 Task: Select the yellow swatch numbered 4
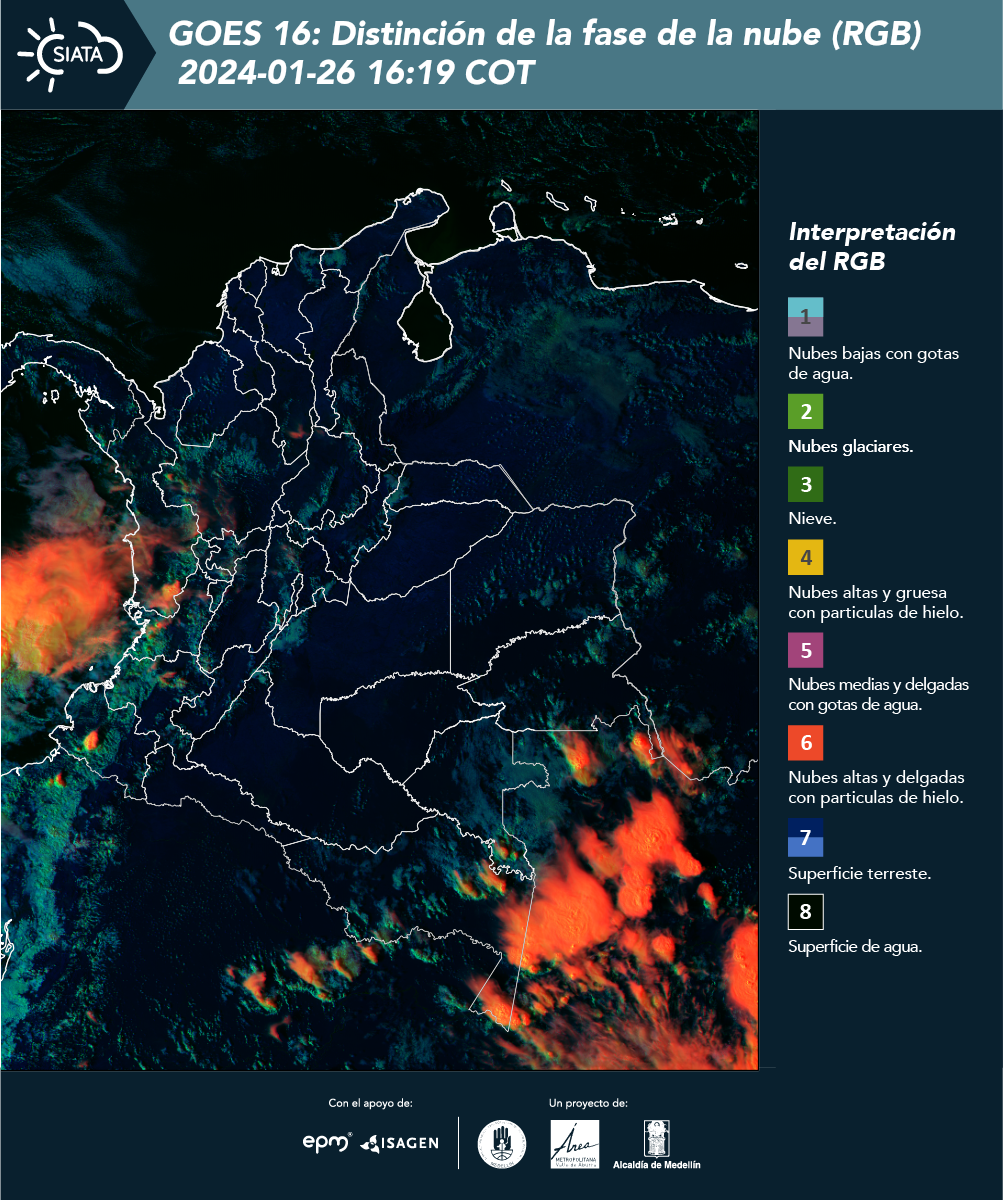coord(805,557)
